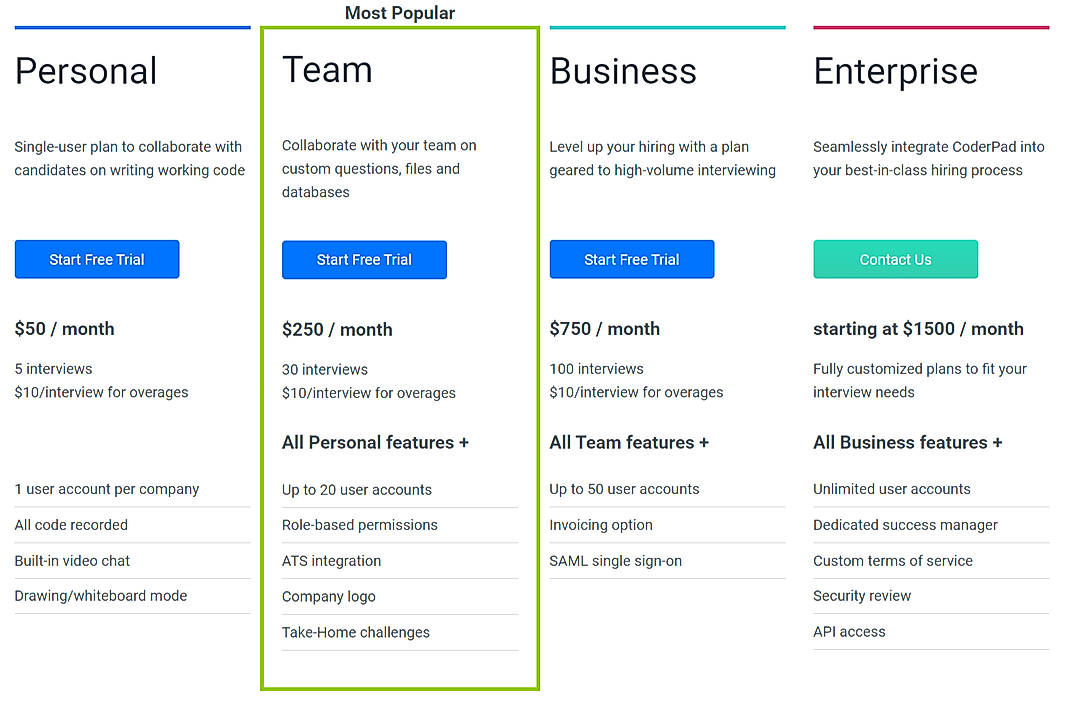Select the Take-Home challenges feature row
This screenshot has height=702, width=1070.
[x=355, y=632]
